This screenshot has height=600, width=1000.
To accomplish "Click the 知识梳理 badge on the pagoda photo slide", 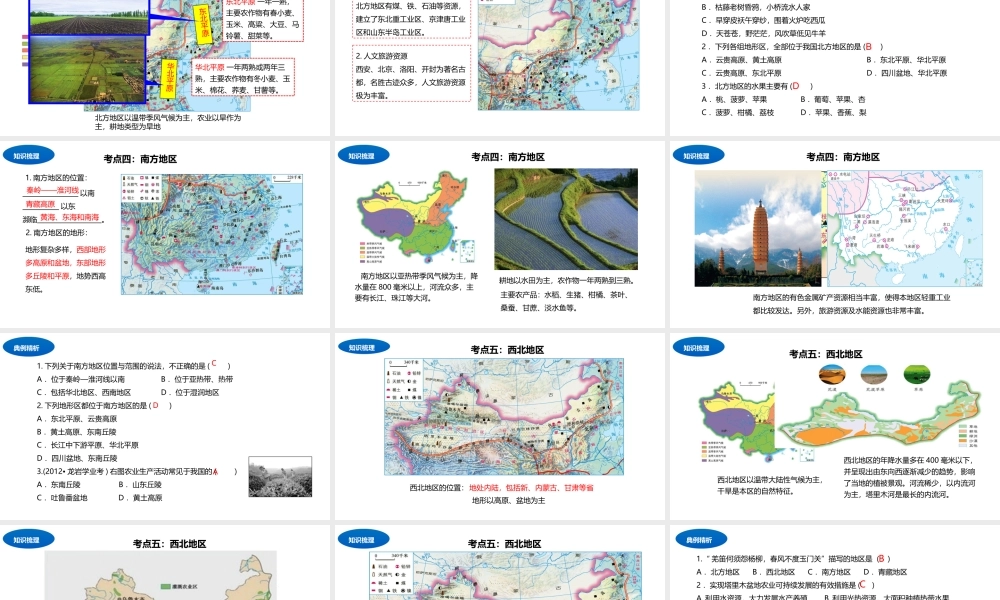I will [697, 156].
